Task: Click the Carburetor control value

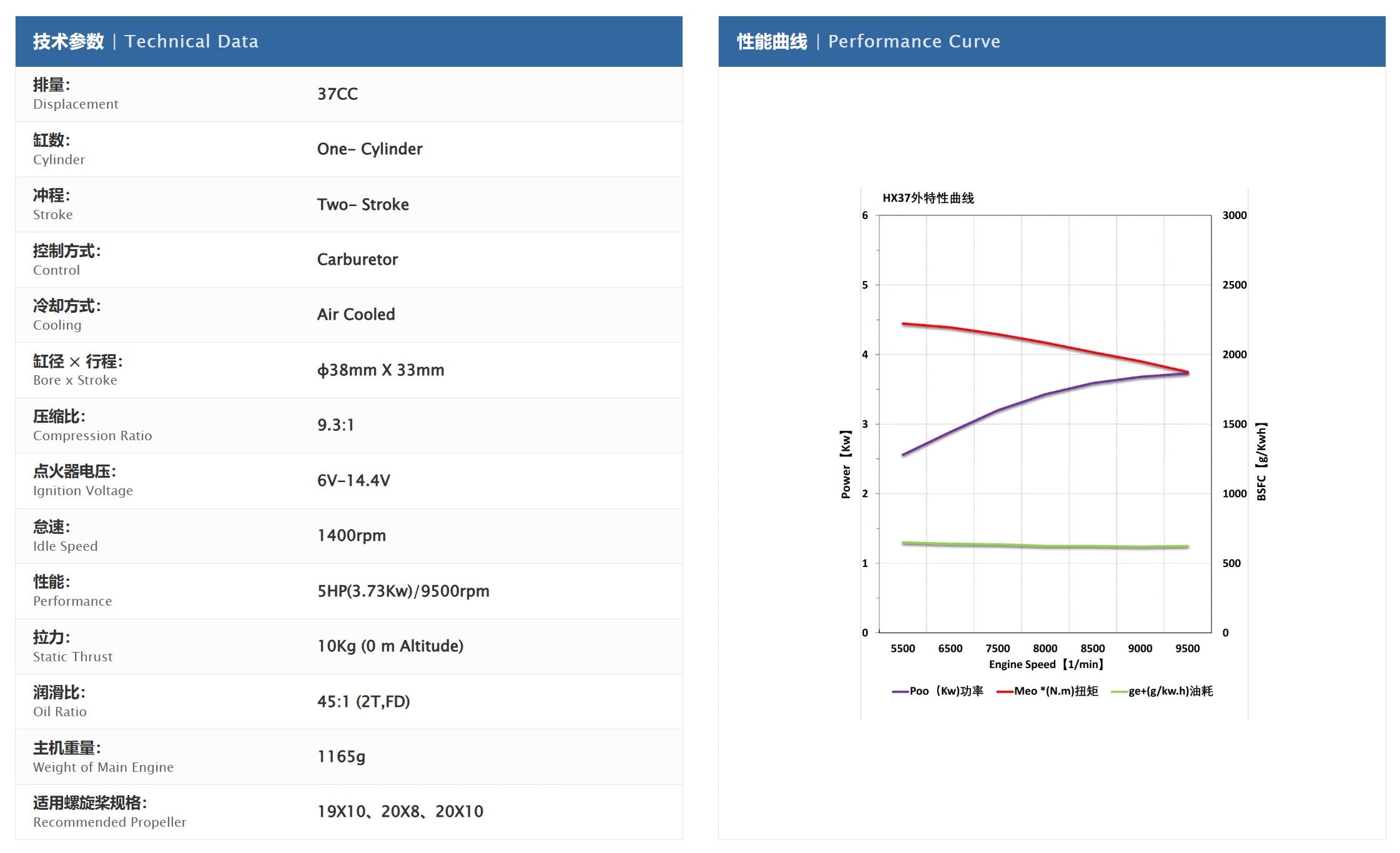Action: (x=357, y=260)
